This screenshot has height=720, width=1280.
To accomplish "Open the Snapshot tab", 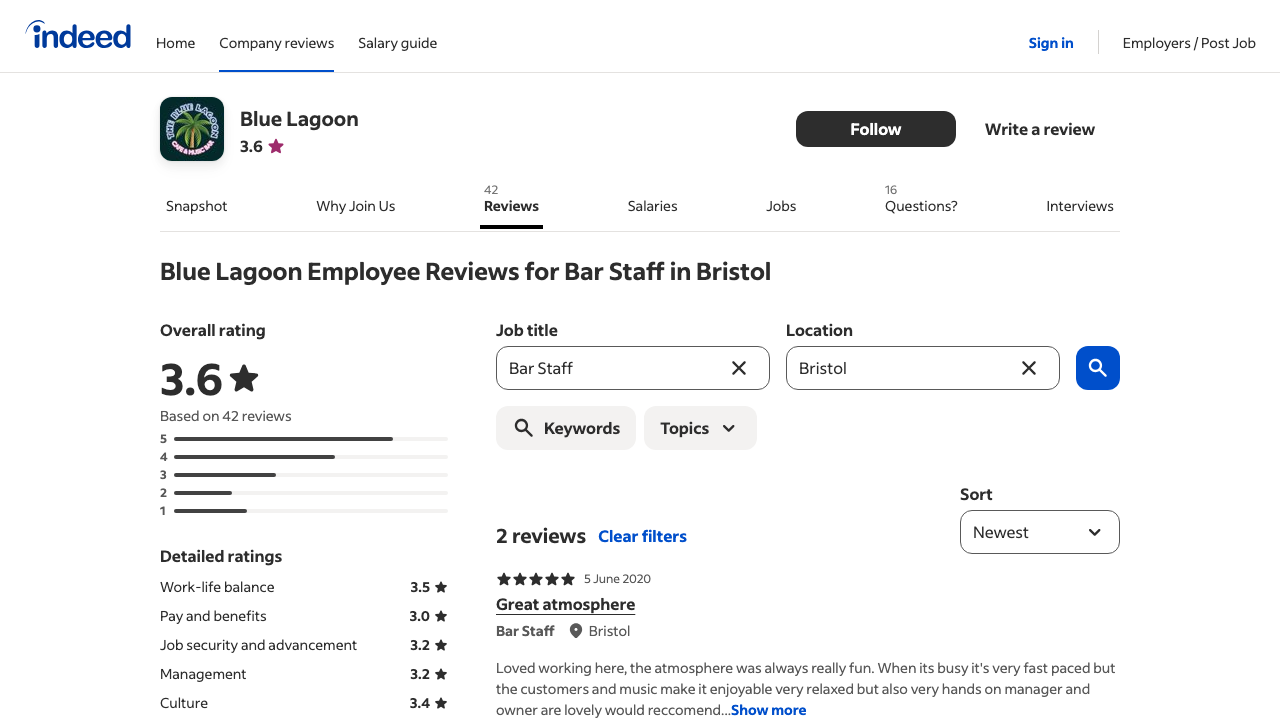I will pos(196,206).
